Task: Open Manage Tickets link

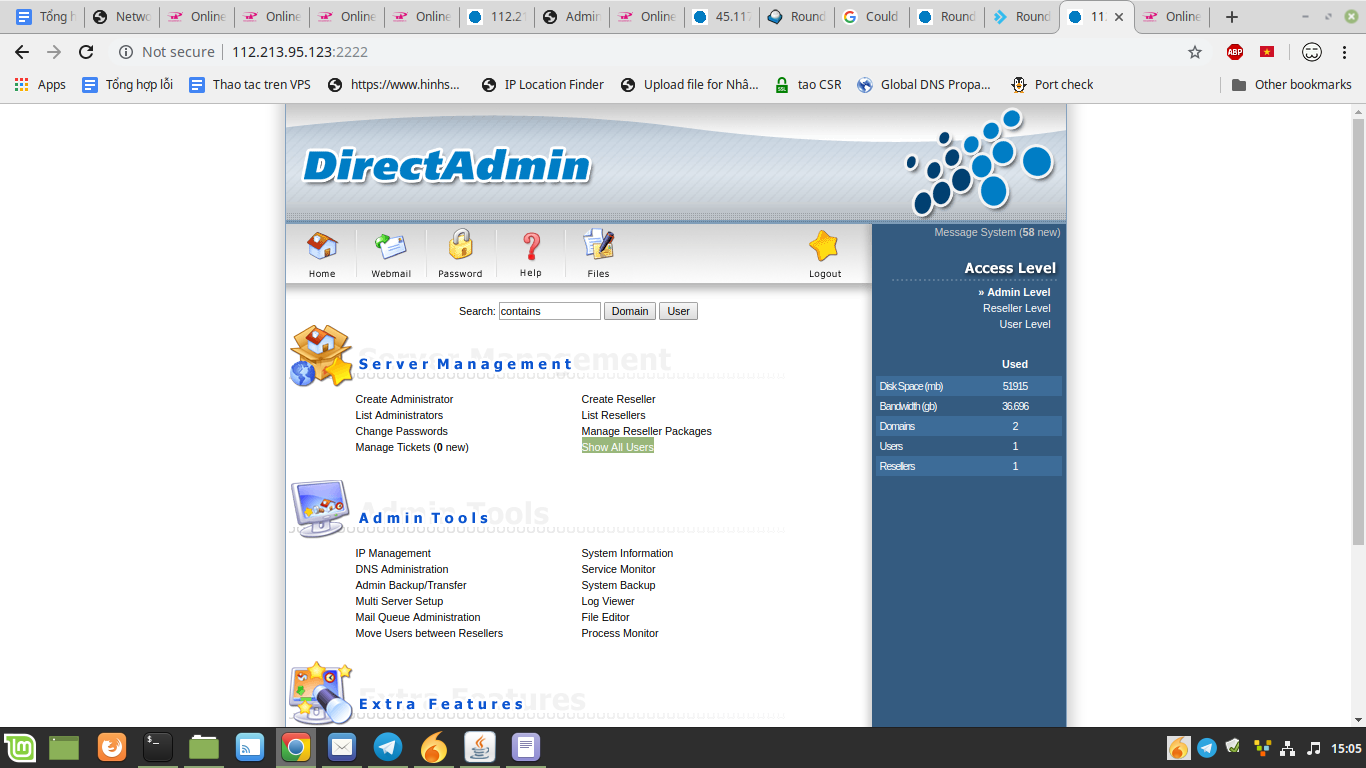Action: 412,447
